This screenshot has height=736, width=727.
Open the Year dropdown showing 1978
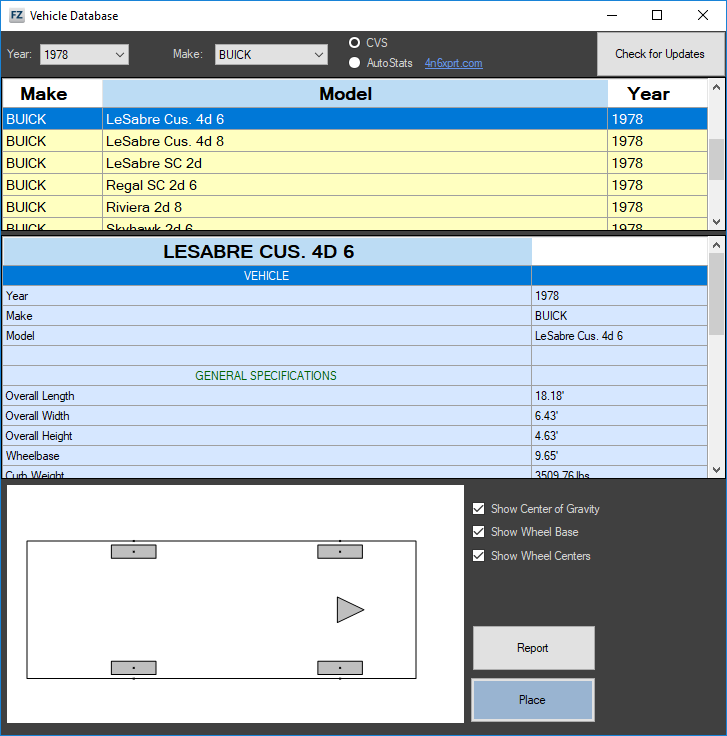click(84, 54)
